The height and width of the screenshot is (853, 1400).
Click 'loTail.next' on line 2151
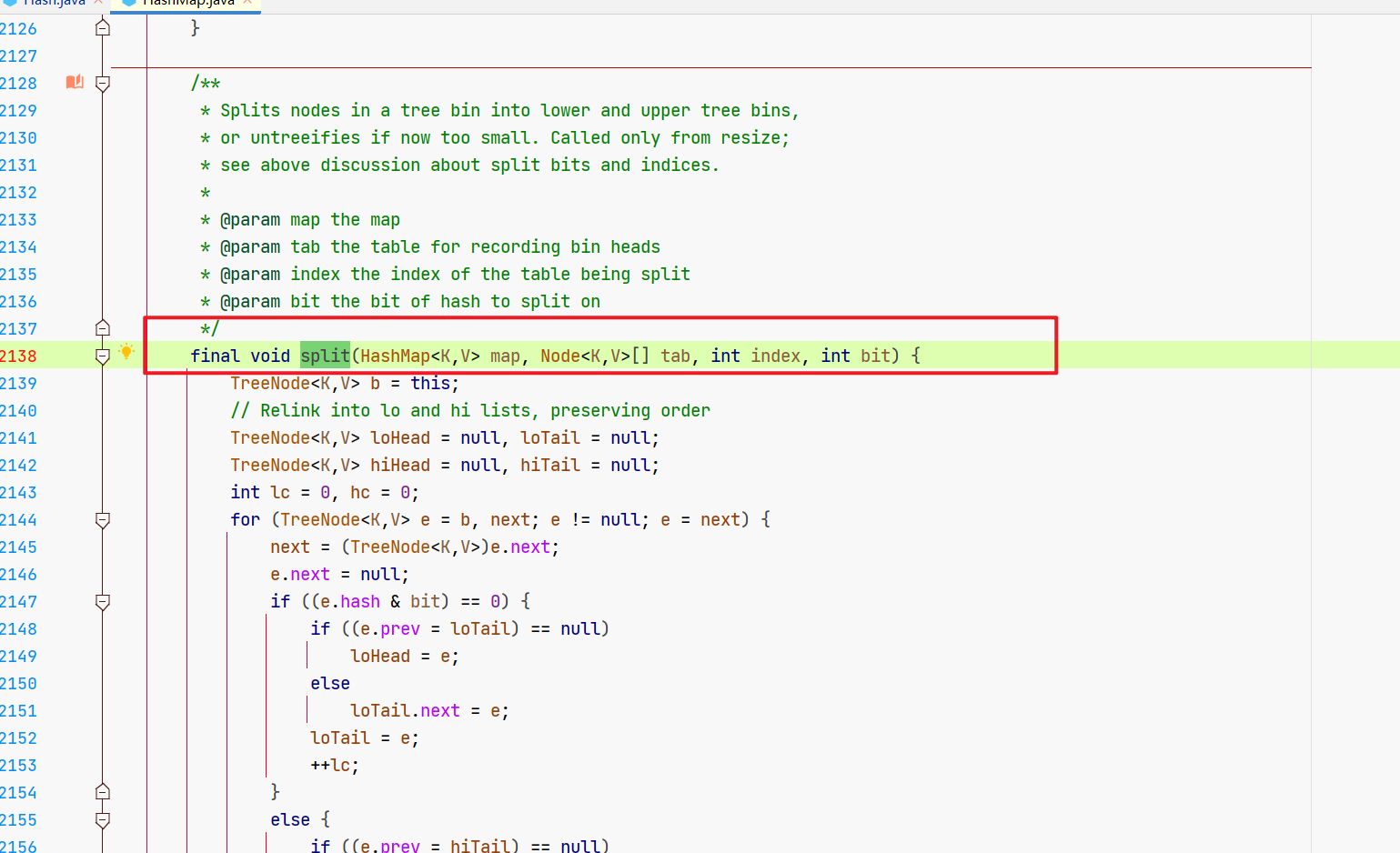405,710
